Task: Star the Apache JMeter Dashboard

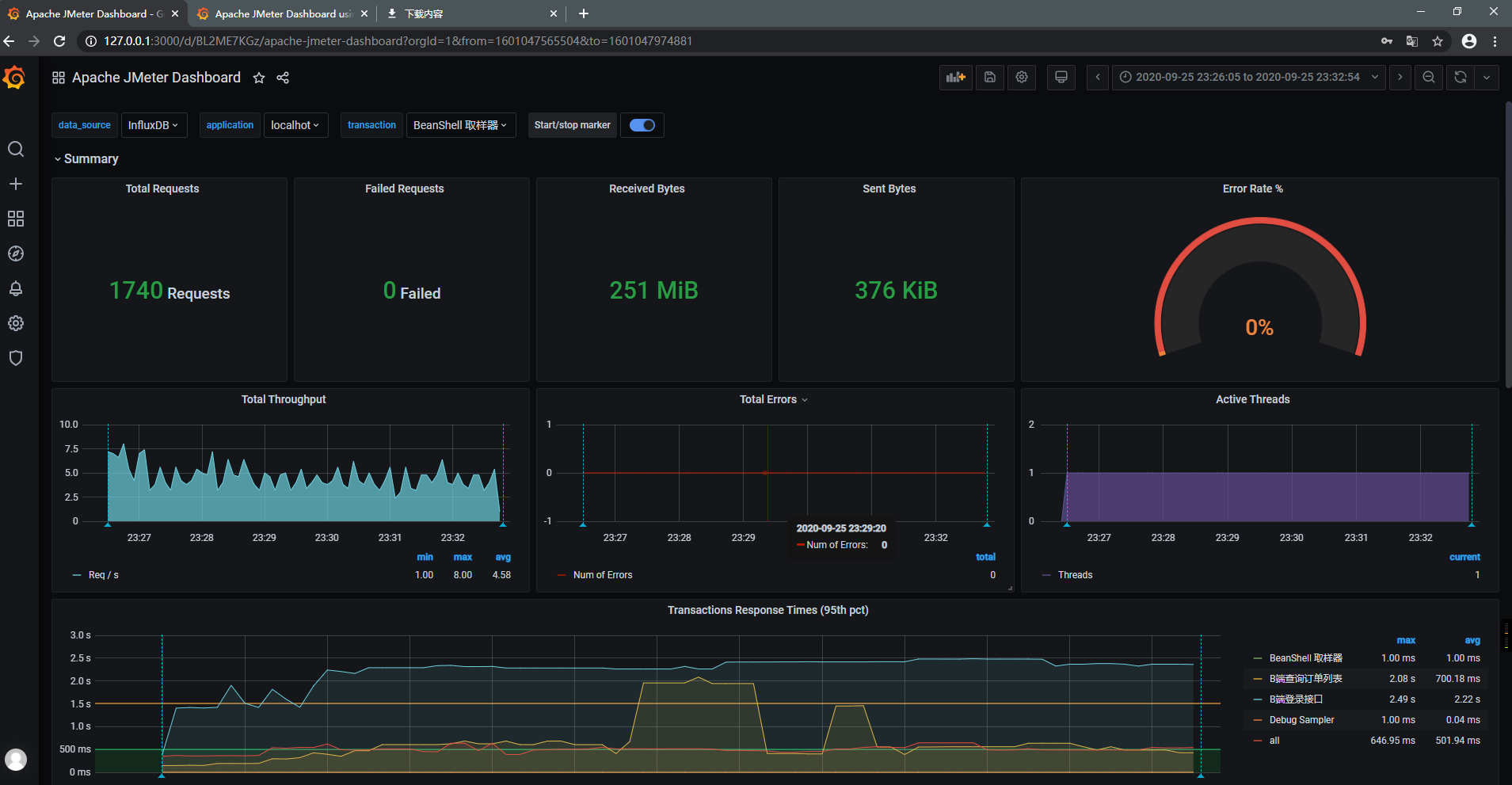Action: [259, 78]
